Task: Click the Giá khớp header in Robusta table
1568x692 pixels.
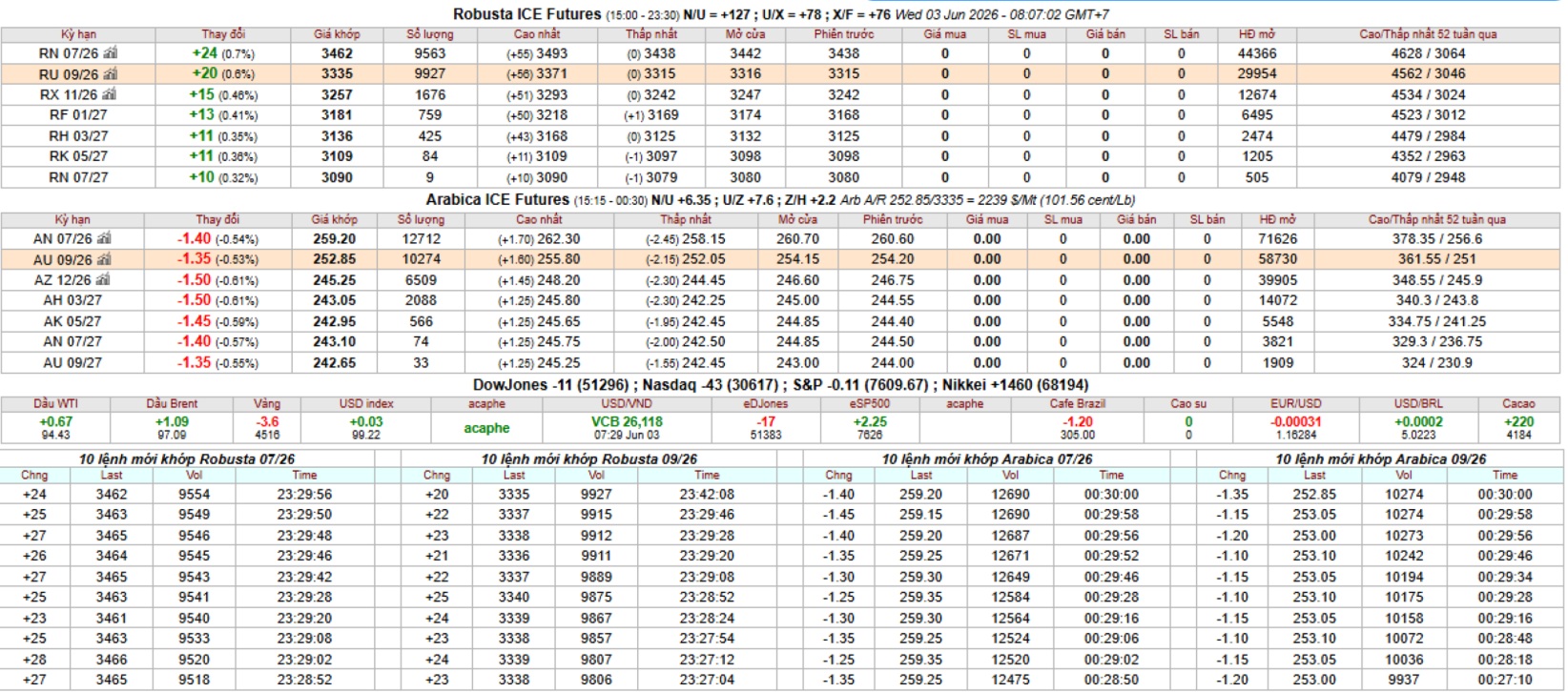Action: click(336, 34)
